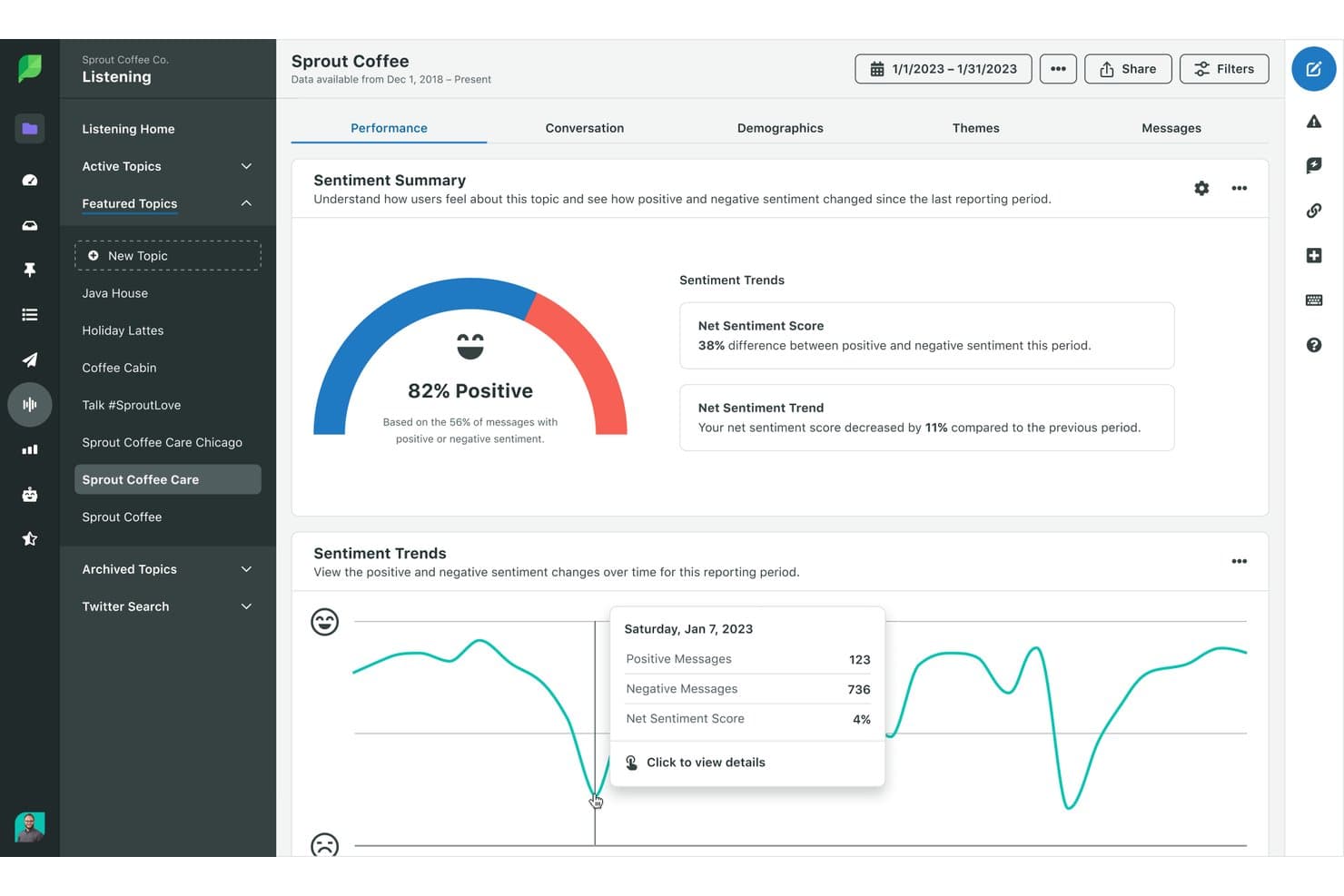
Task: Open the inbox tray icon
Action: click(29, 225)
